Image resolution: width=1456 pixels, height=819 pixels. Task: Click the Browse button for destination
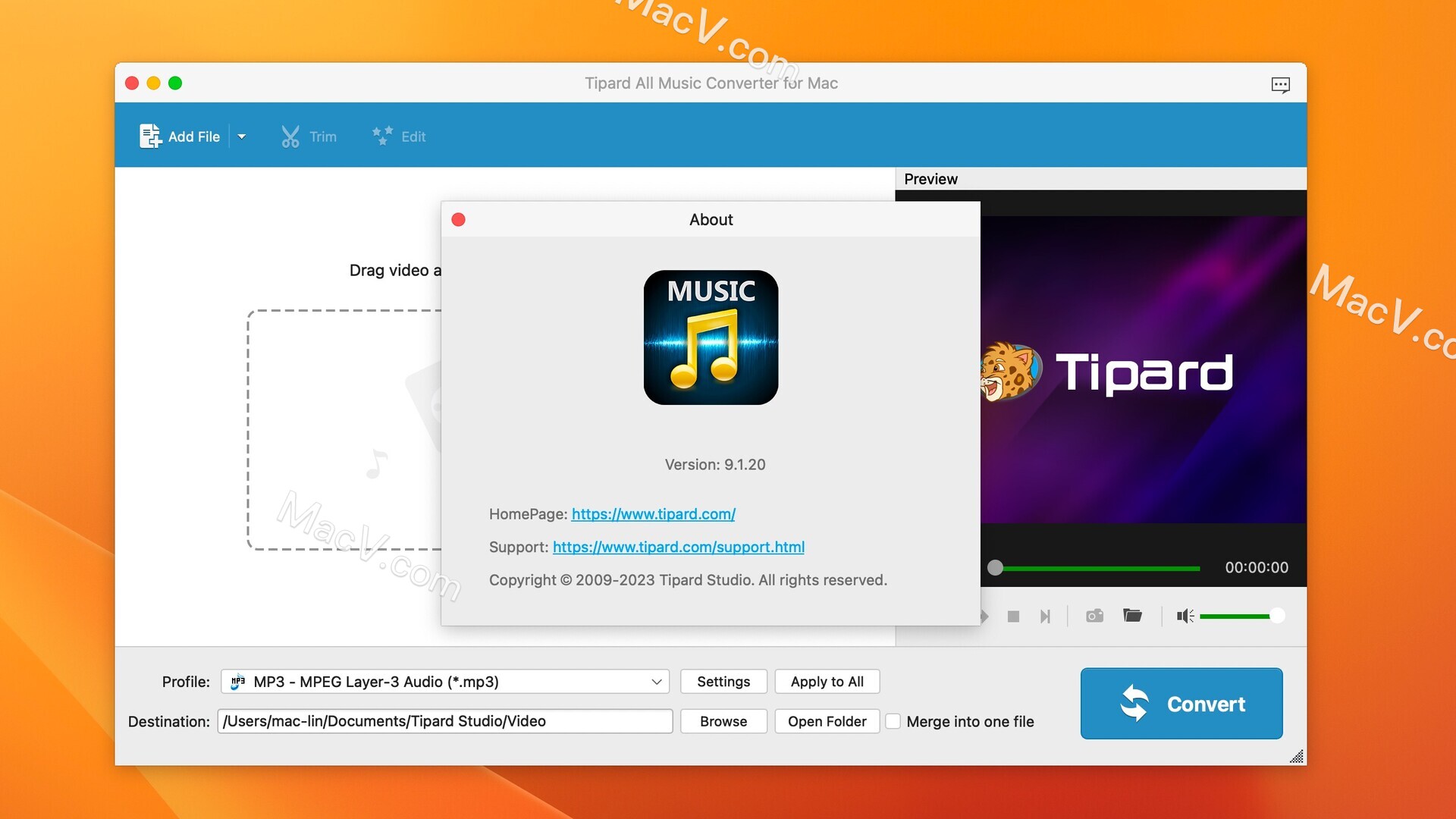[723, 720]
